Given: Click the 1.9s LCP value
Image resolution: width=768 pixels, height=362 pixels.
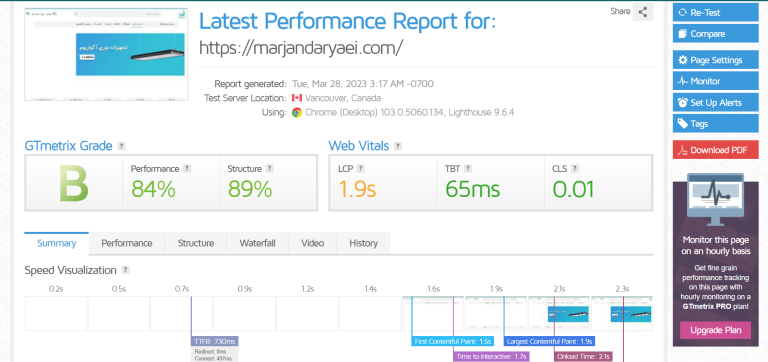Looking at the screenshot, I should pyautogui.click(x=357, y=190).
